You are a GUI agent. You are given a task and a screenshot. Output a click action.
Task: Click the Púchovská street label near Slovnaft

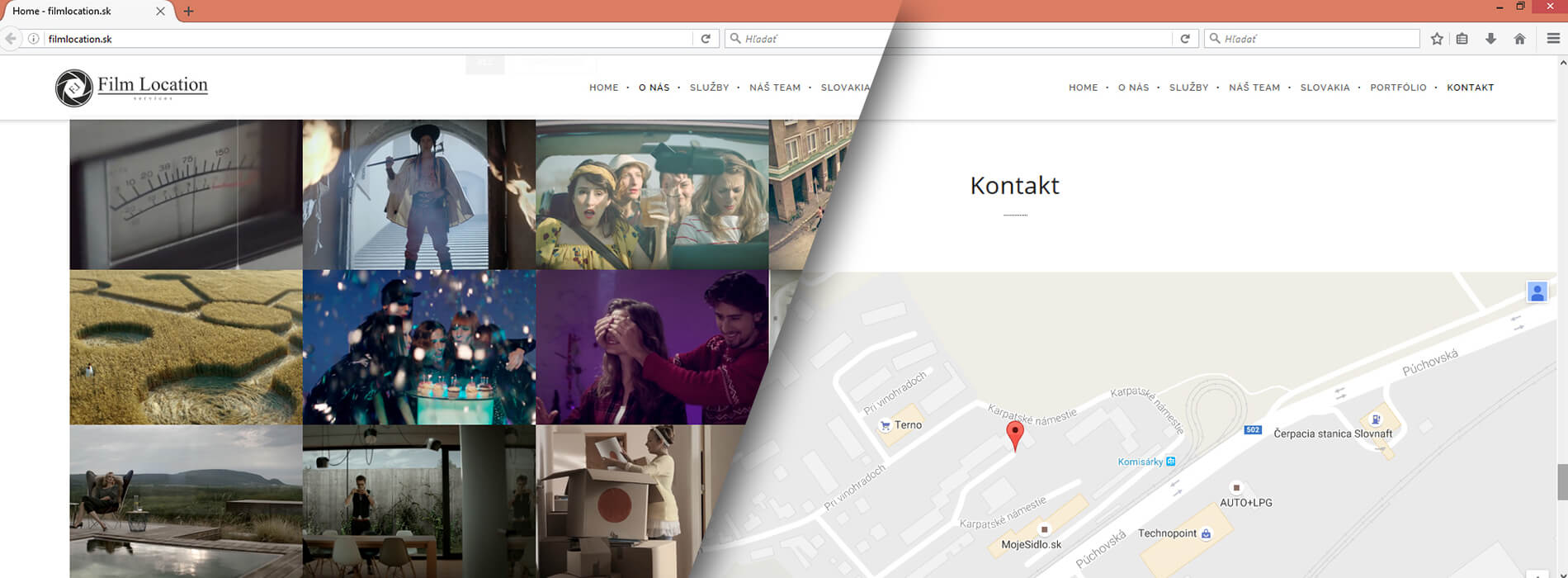point(1430,362)
